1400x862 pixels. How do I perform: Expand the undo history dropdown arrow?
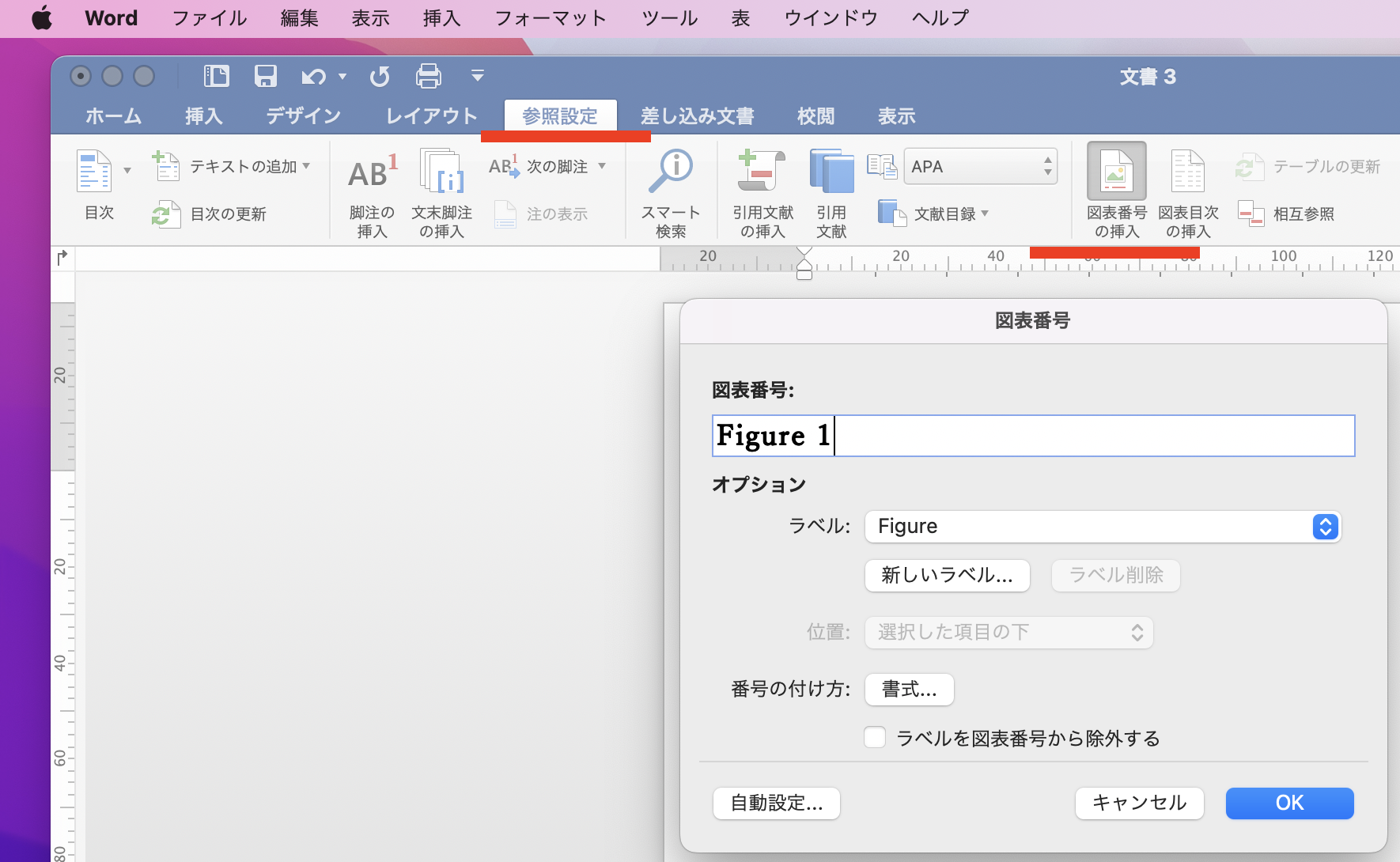click(x=342, y=76)
